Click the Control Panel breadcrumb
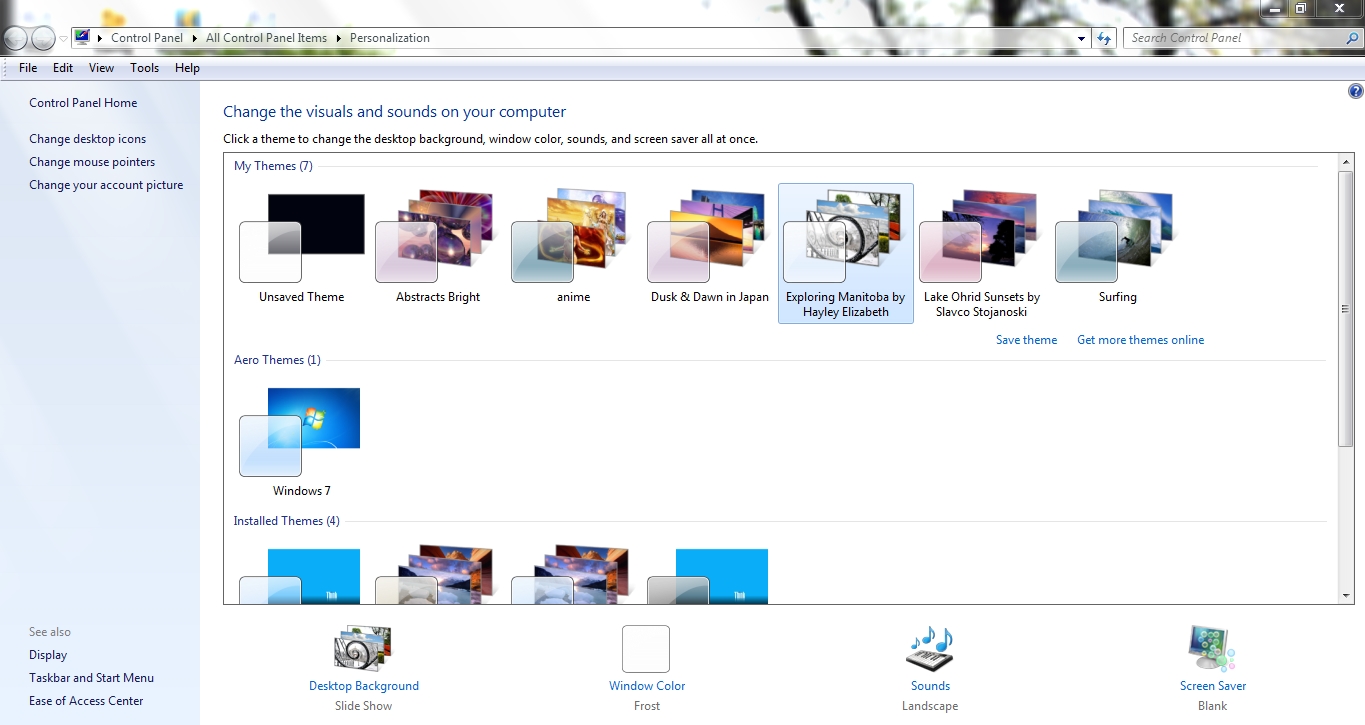Viewport: 1365px width, 725px height. click(x=147, y=38)
